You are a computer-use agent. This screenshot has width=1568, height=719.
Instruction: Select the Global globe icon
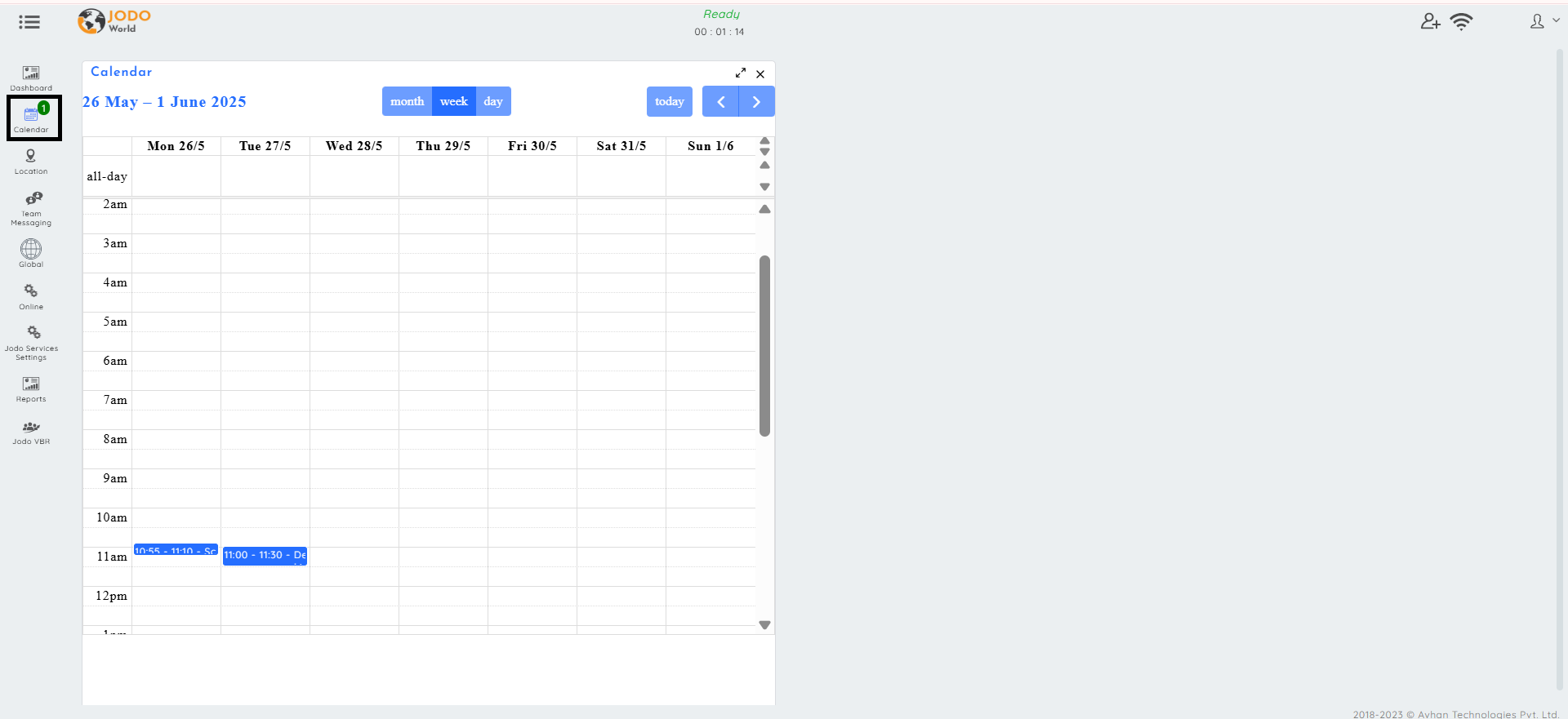pos(31,249)
